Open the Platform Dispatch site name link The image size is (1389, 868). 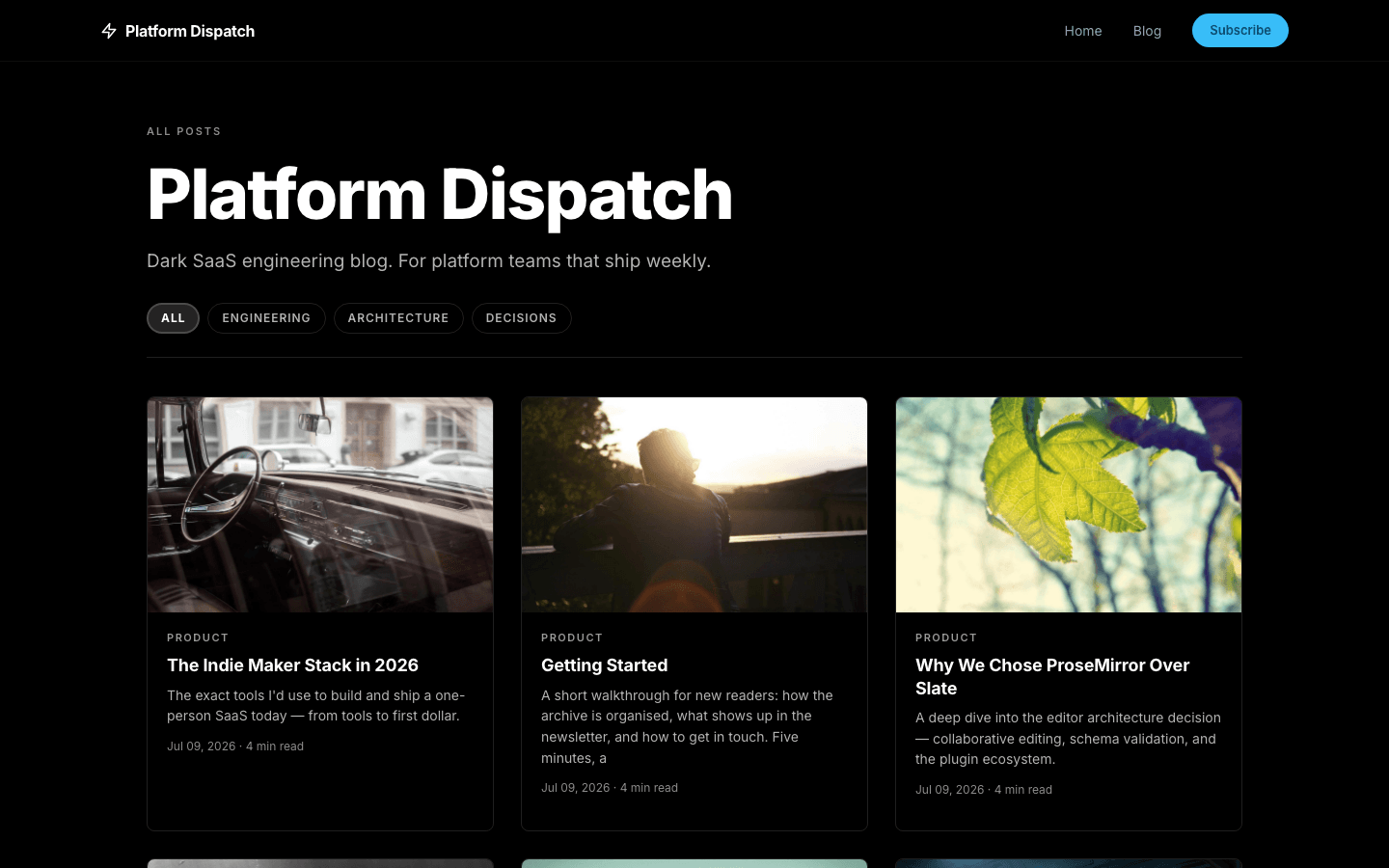point(190,31)
